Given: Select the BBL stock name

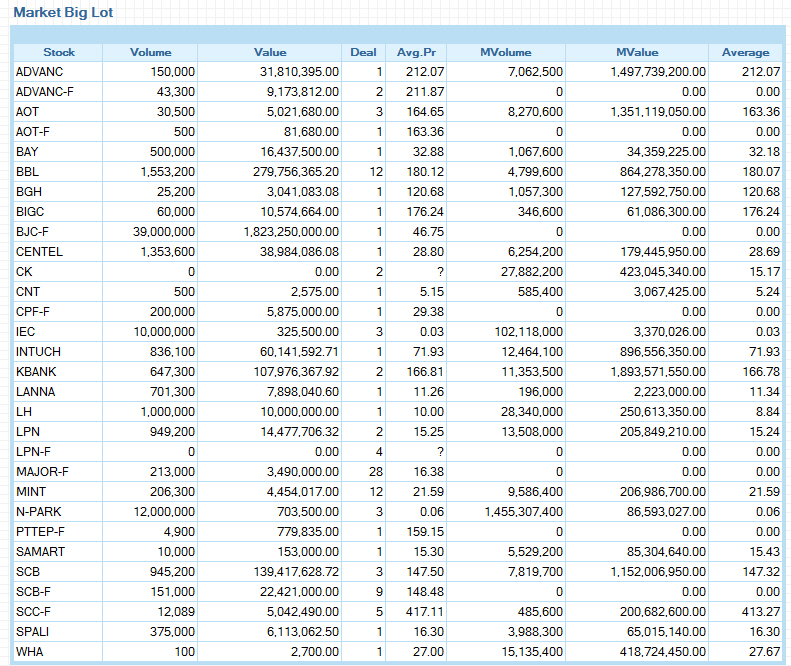Looking at the screenshot, I should 27,172.
